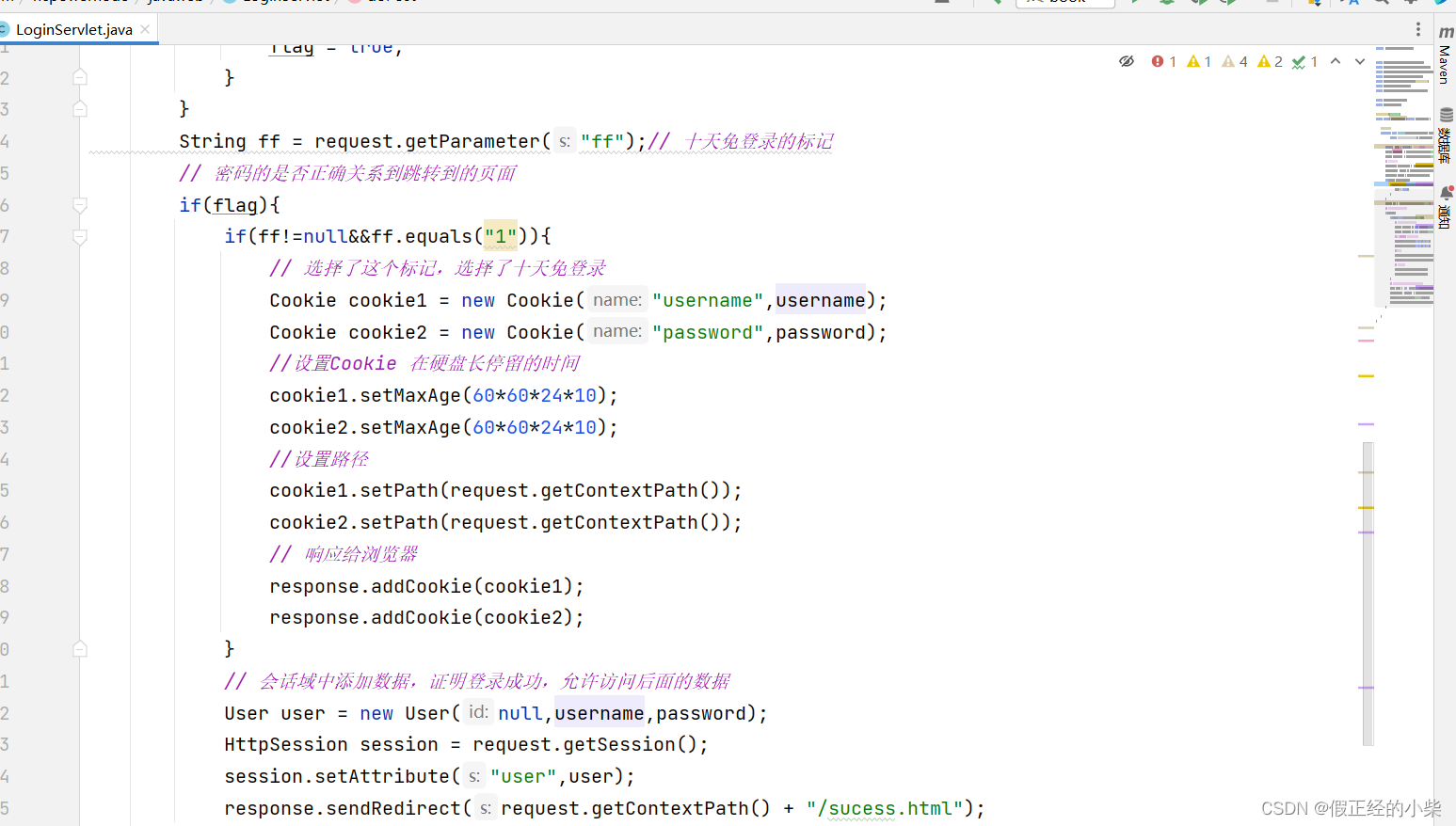Open the Maven tool window
This screenshot has height=826, width=1456.
pos(1446,55)
